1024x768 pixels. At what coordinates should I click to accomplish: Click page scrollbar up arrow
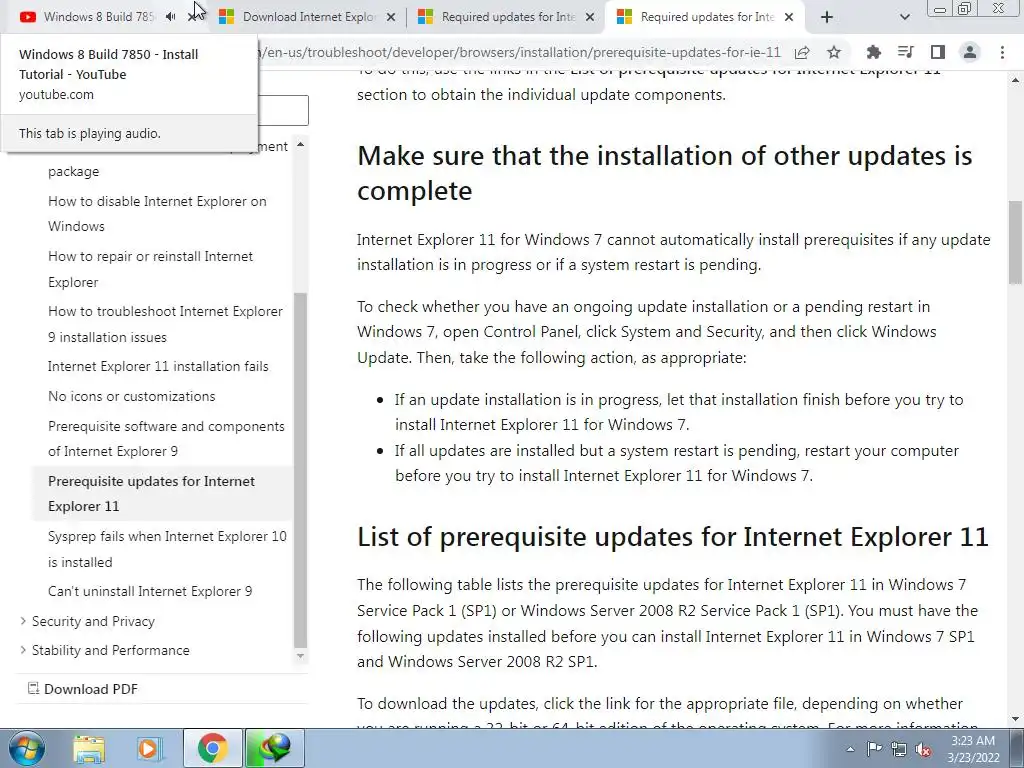coord(1016,80)
